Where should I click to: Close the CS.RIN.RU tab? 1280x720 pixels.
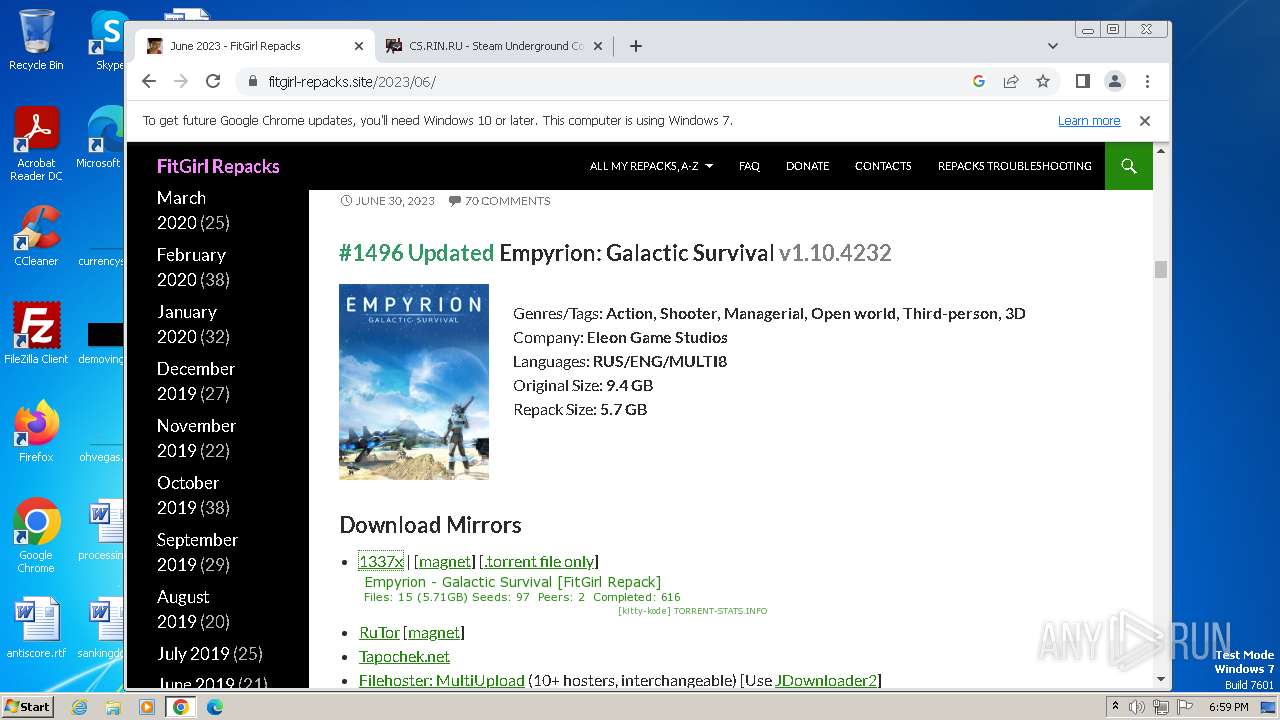click(598, 46)
